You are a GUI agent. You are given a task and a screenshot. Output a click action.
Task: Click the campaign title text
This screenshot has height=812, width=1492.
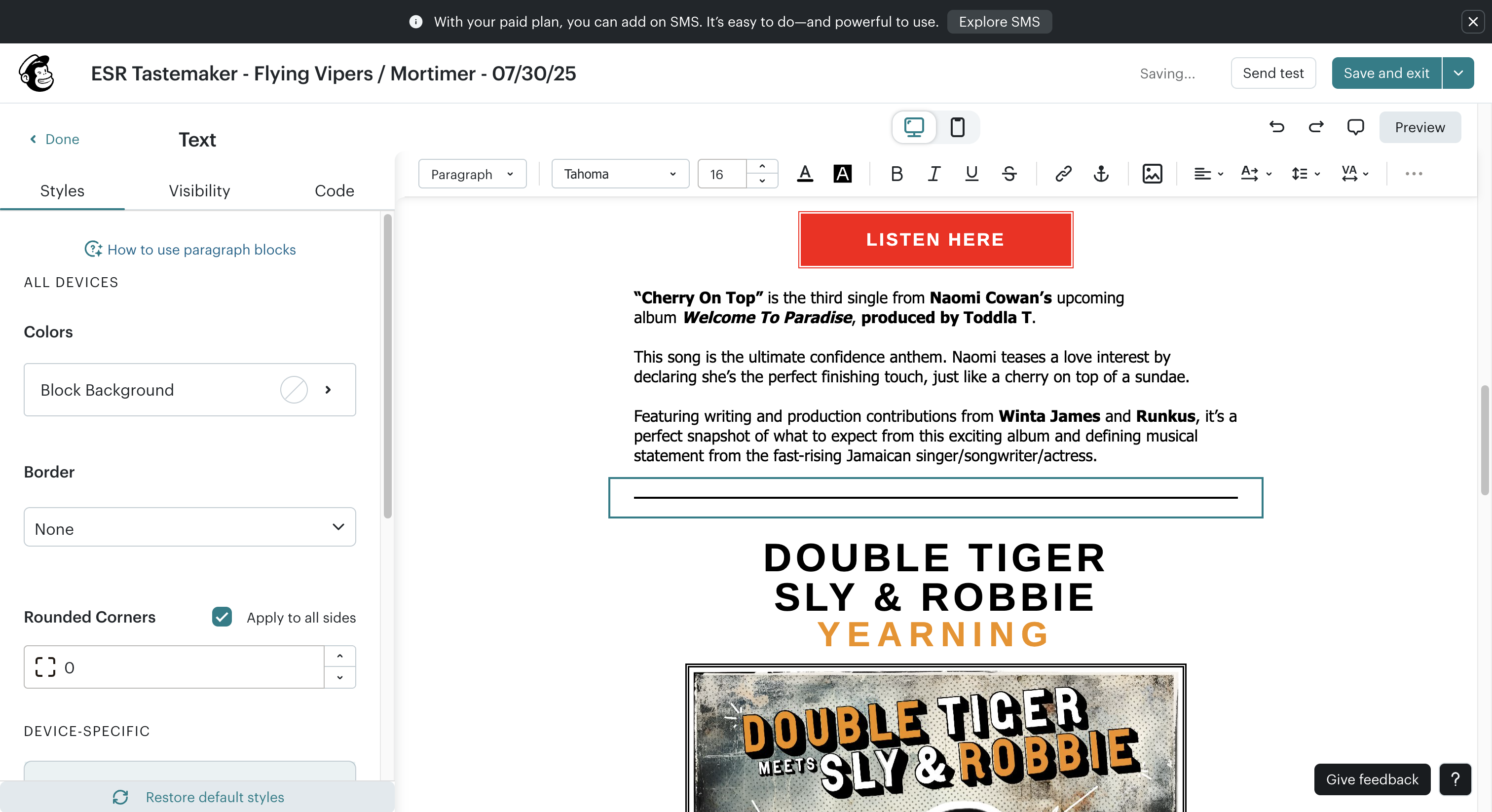[x=334, y=74]
